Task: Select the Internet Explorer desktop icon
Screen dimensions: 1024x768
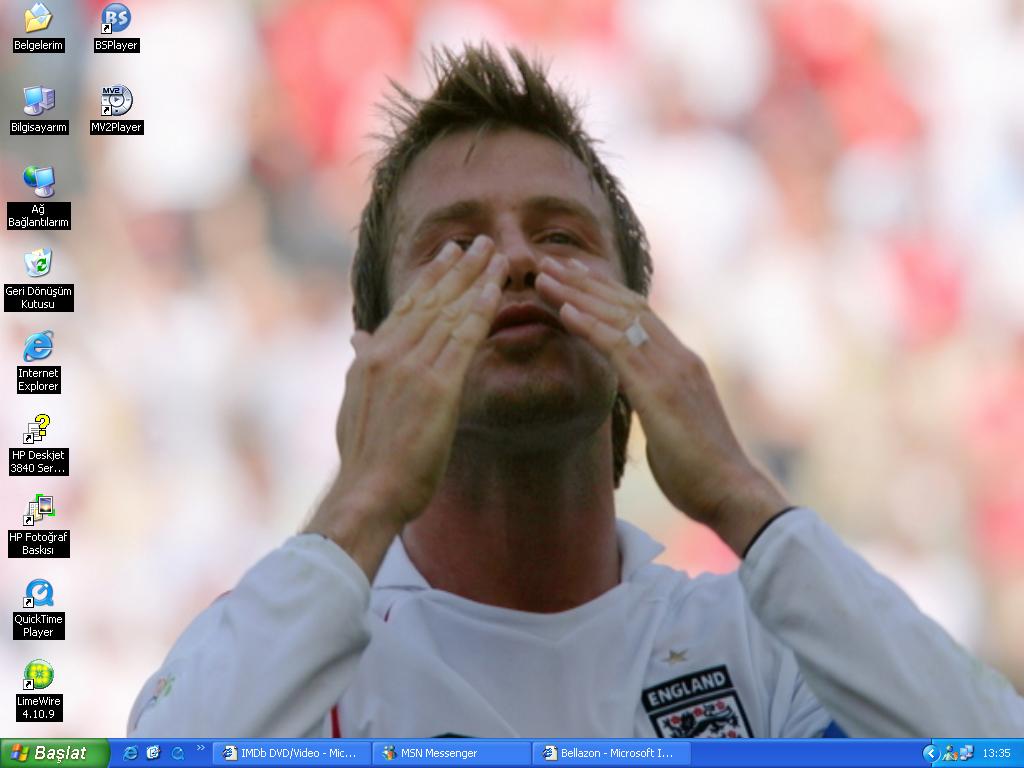Action: pyautogui.click(x=38, y=346)
